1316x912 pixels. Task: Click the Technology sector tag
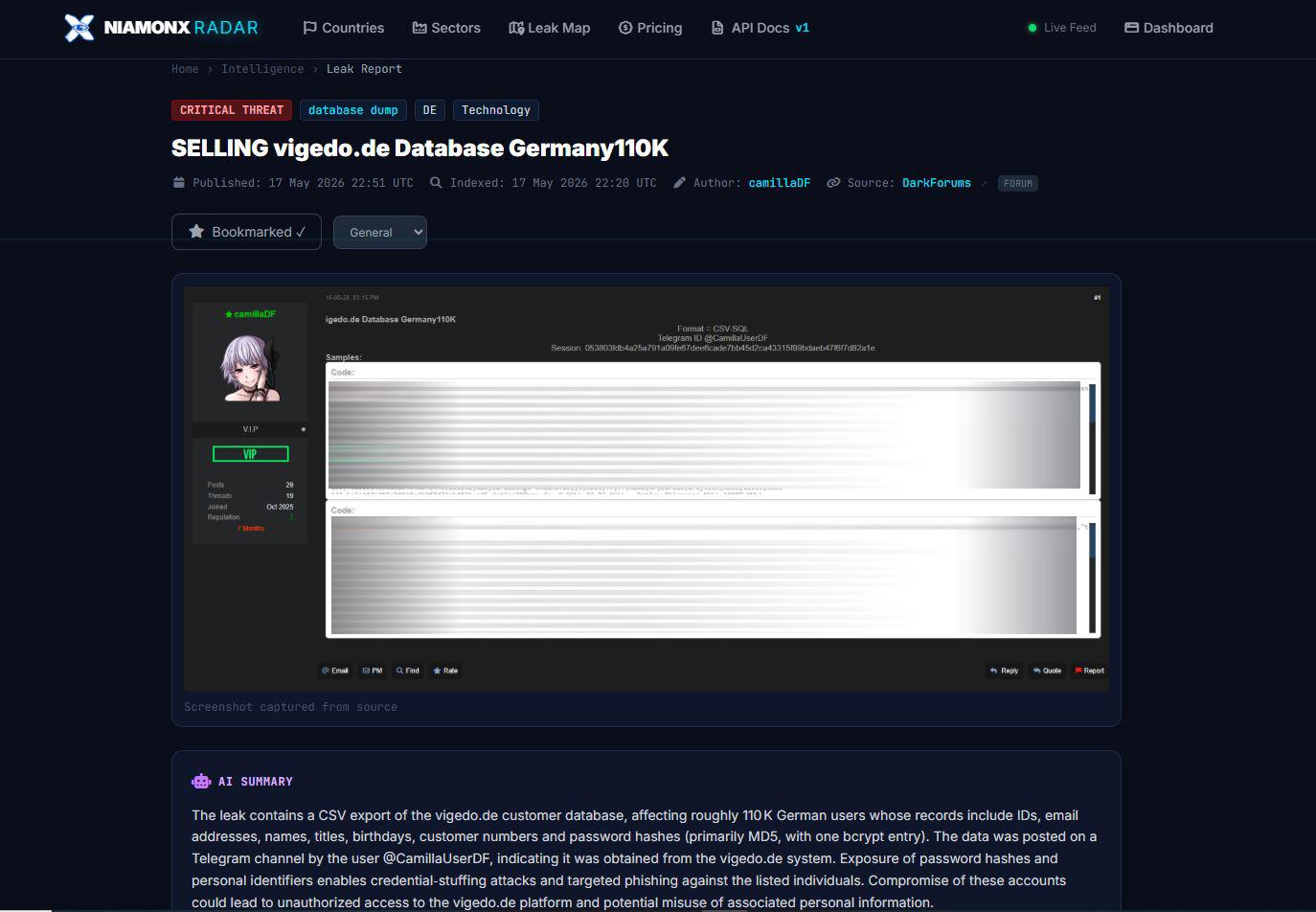click(x=496, y=110)
